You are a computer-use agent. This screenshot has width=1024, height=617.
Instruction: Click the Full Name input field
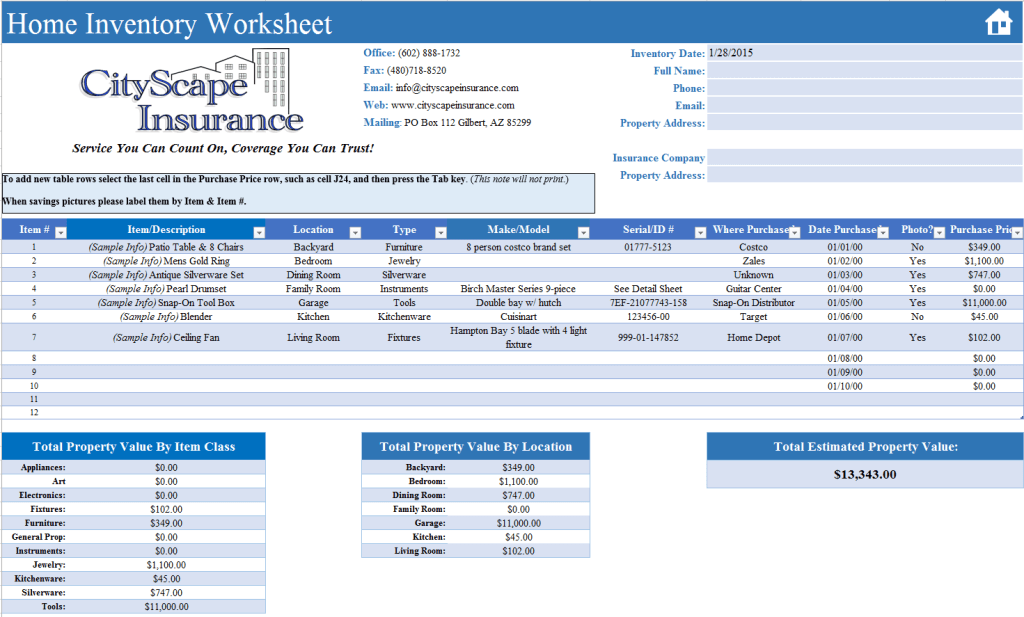[x=863, y=70]
